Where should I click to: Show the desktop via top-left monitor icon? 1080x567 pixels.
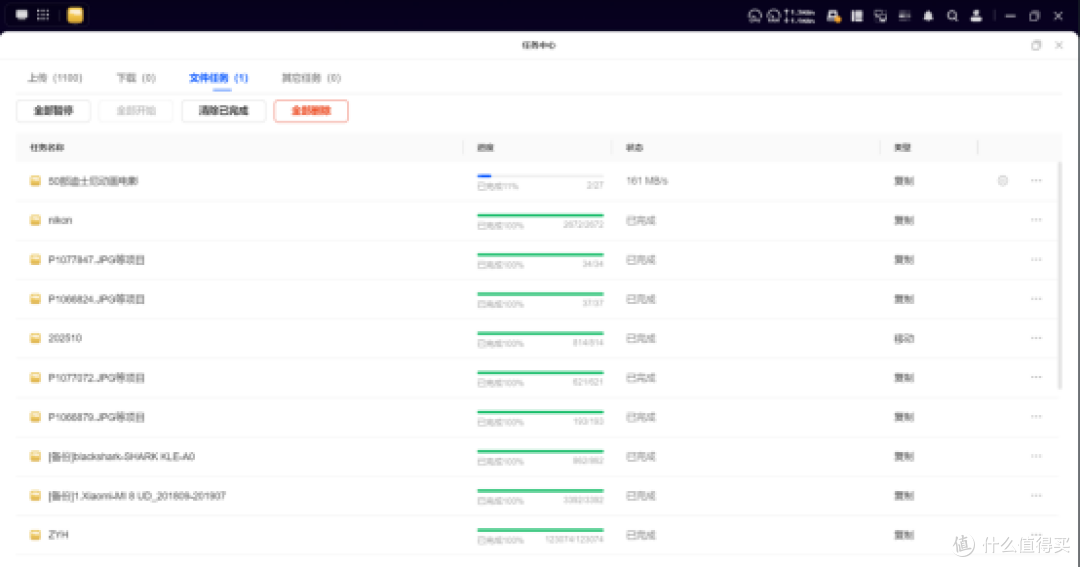[x=22, y=14]
